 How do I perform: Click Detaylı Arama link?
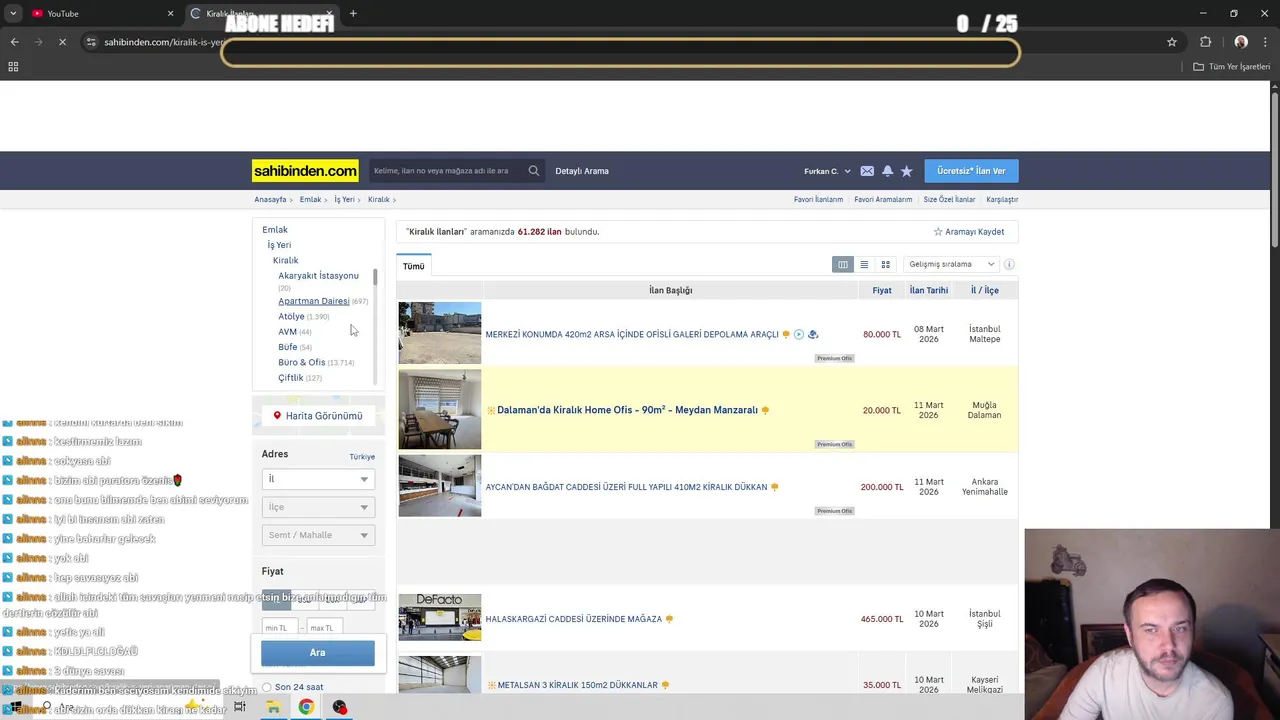[582, 171]
